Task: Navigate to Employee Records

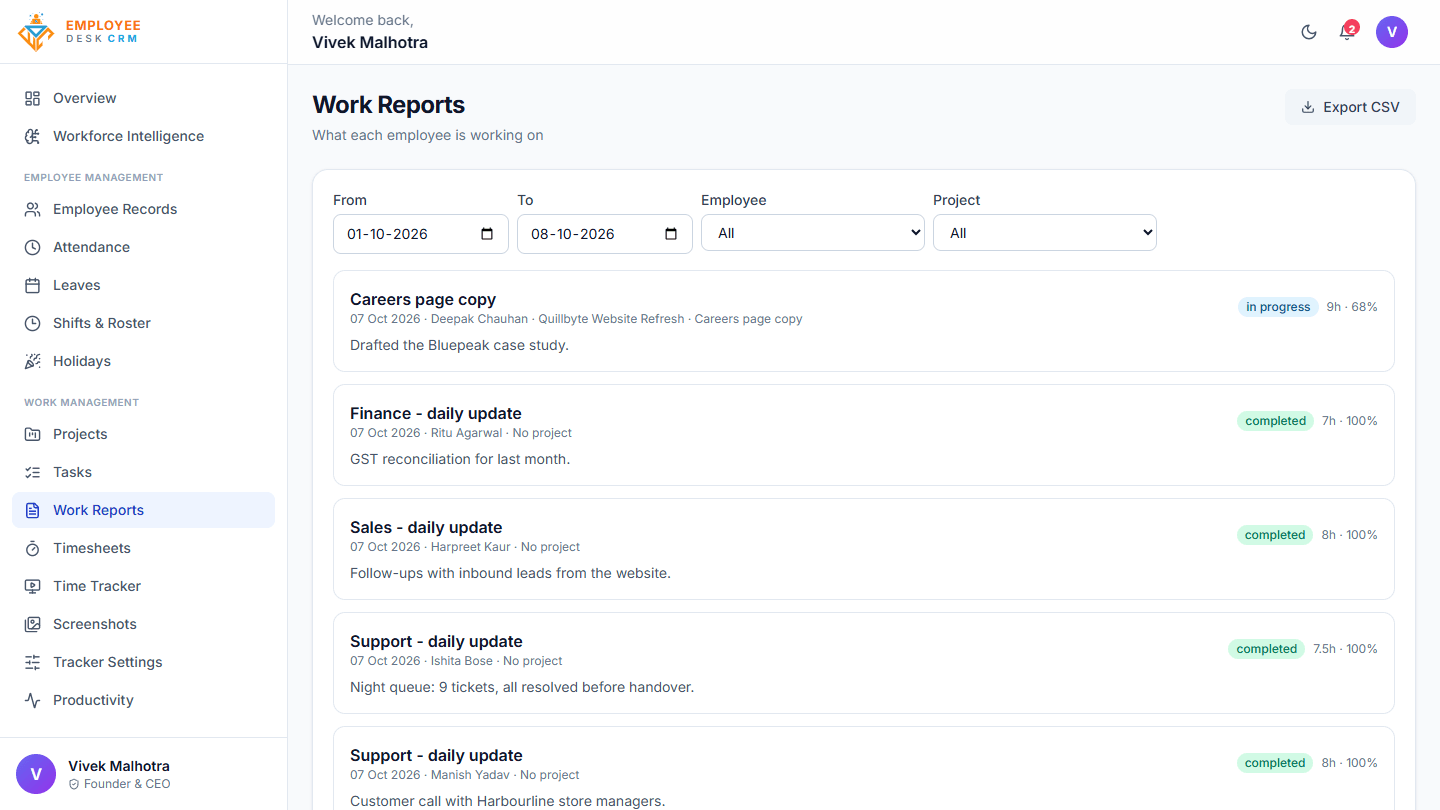Action: 143,209
